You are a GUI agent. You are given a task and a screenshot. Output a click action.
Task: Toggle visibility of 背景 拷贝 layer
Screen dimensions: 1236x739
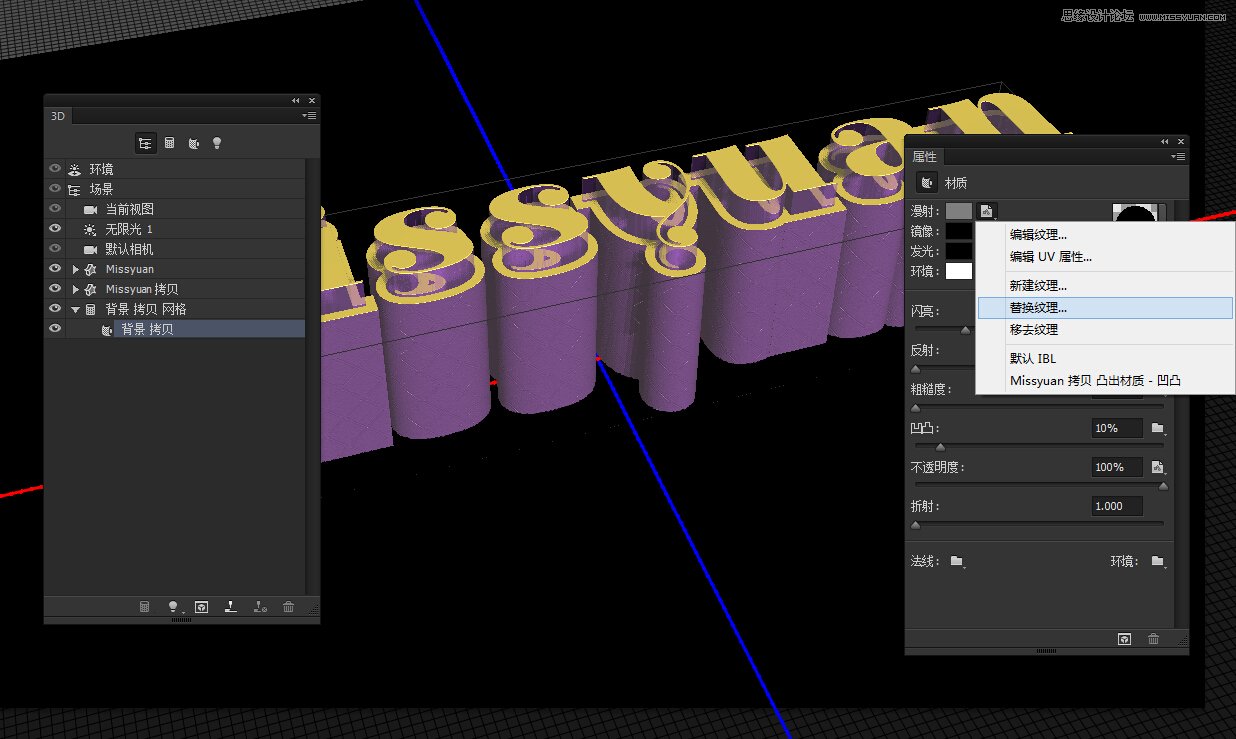pyautogui.click(x=55, y=328)
